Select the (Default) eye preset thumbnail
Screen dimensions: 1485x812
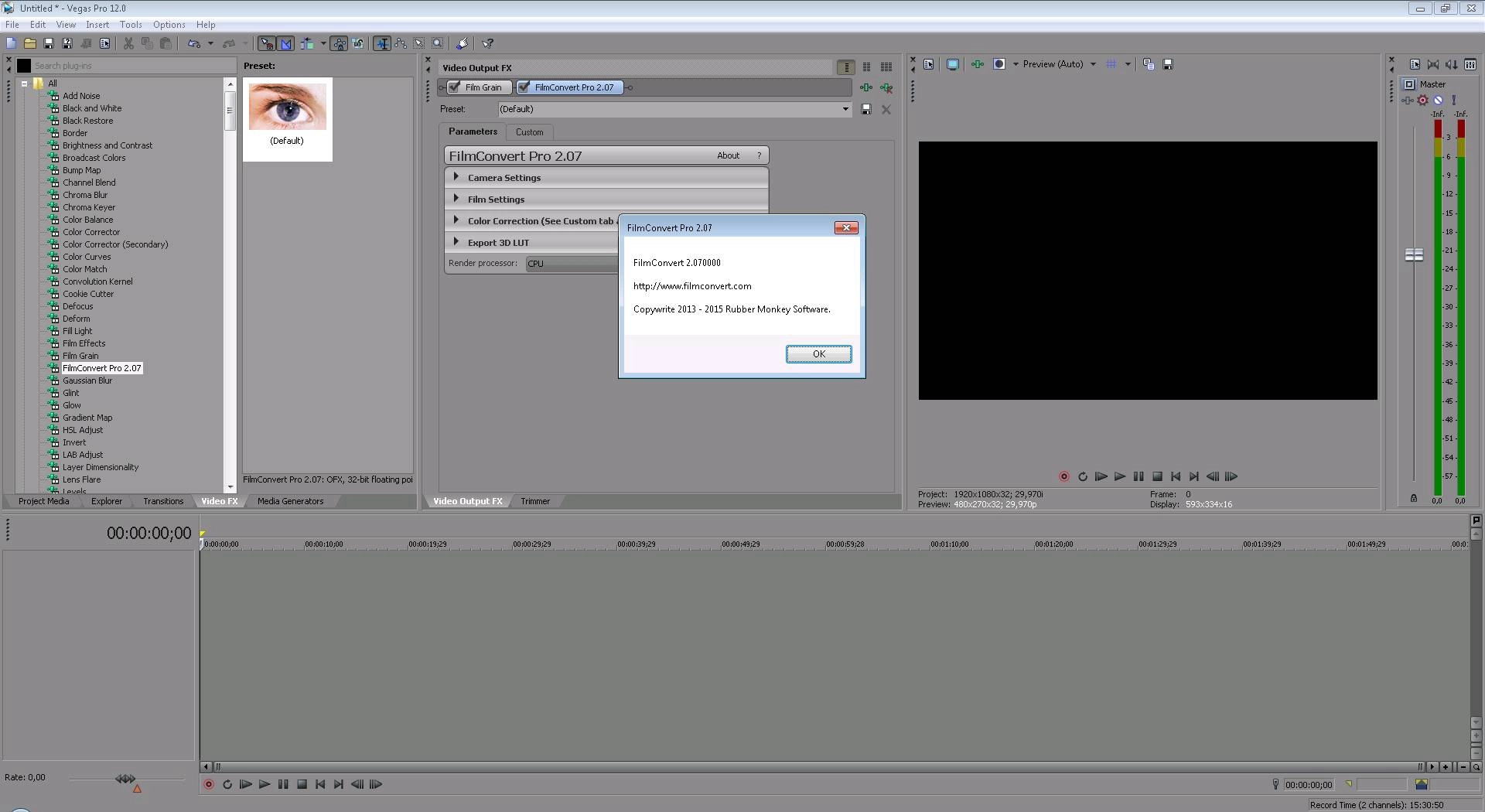pyautogui.click(x=287, y=118)
